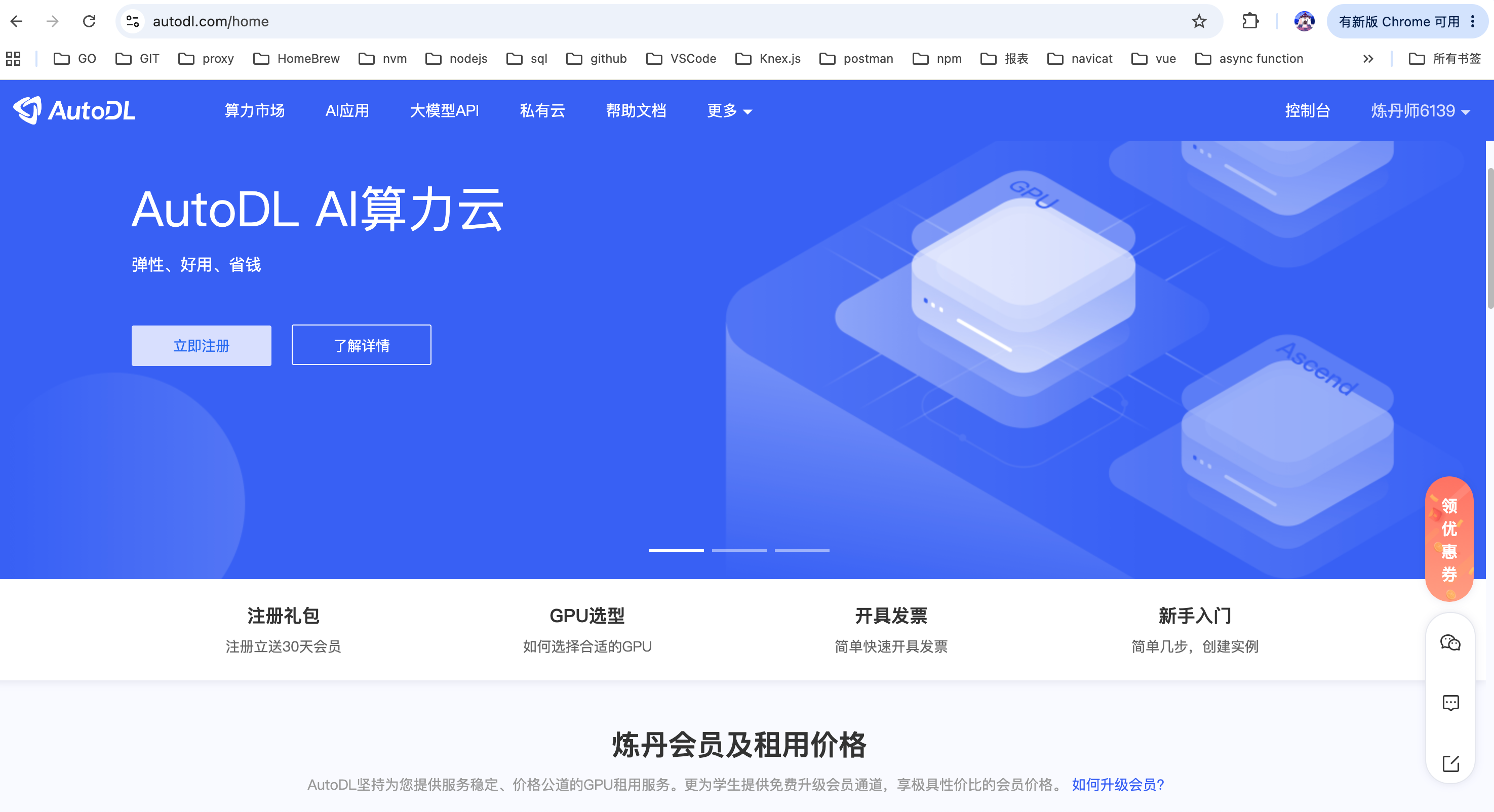Select the 私有云 nav item
This screenshot has width=1494, height=812.
(x=542, y=111)
